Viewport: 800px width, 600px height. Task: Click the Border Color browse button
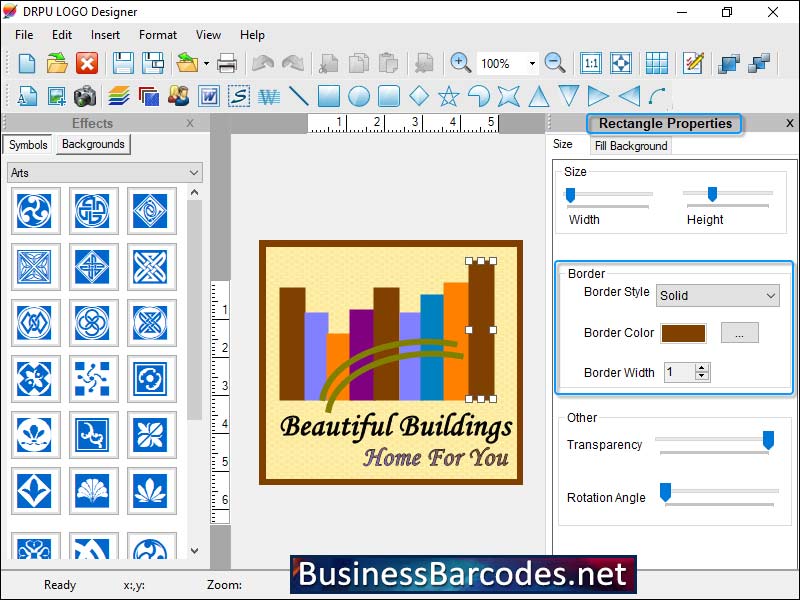coord(740,332)
